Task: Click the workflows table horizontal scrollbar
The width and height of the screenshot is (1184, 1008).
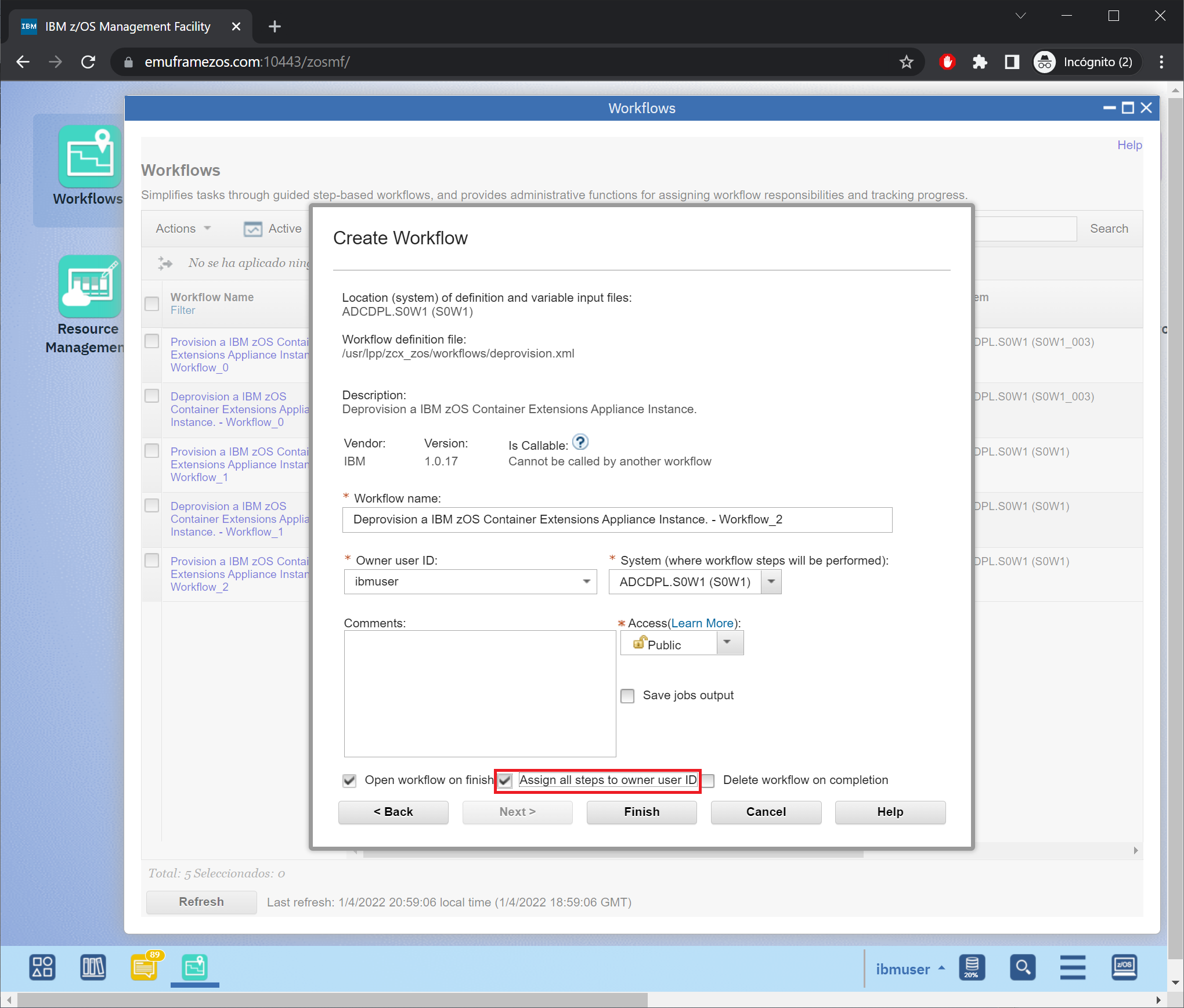Action: click(613, 852)
